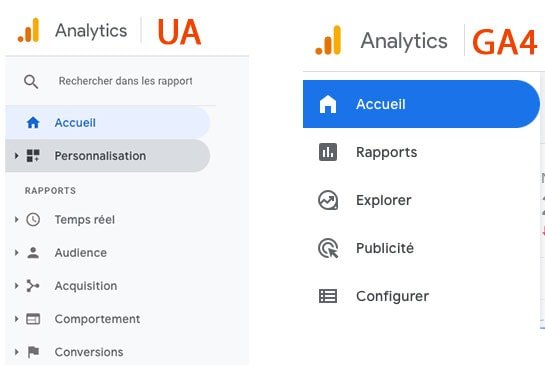Open Accueil in the UA sidebar

[108, 123]
